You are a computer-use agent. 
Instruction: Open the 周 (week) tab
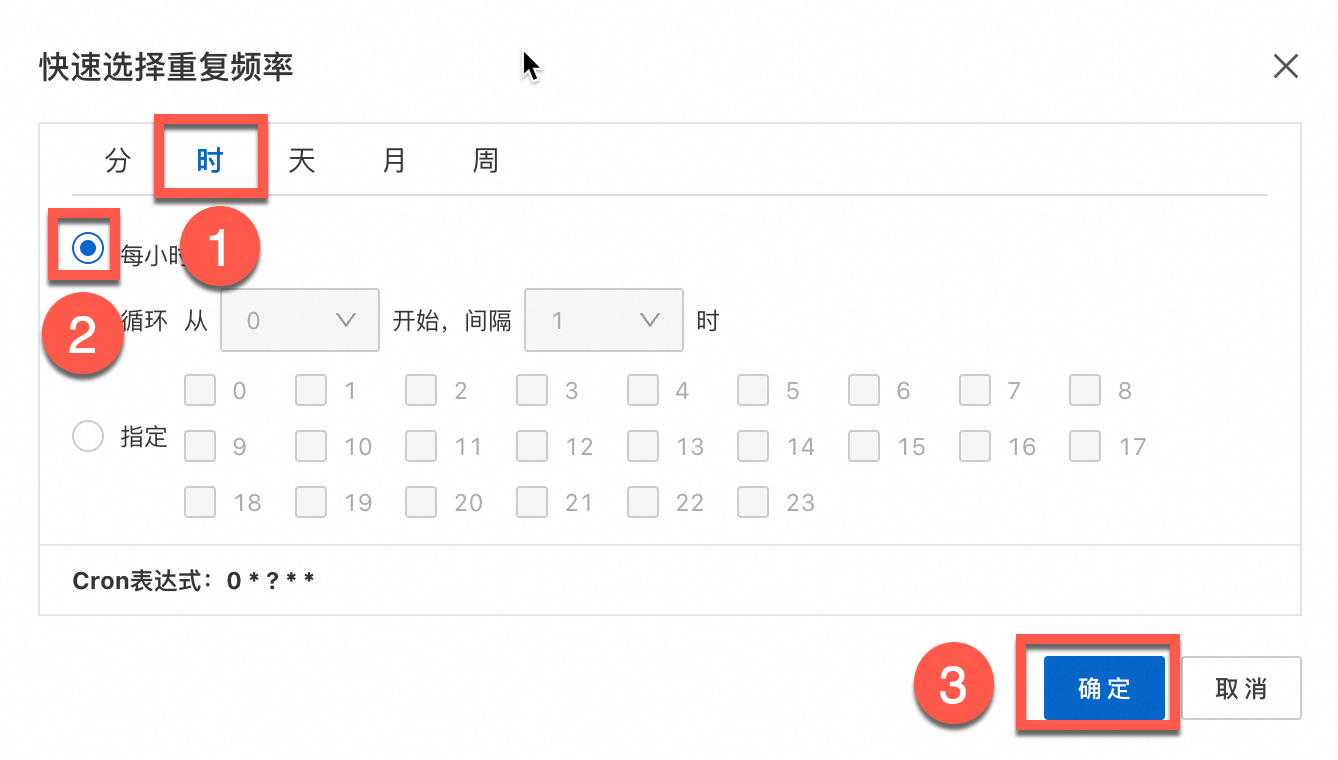(486, 161)
